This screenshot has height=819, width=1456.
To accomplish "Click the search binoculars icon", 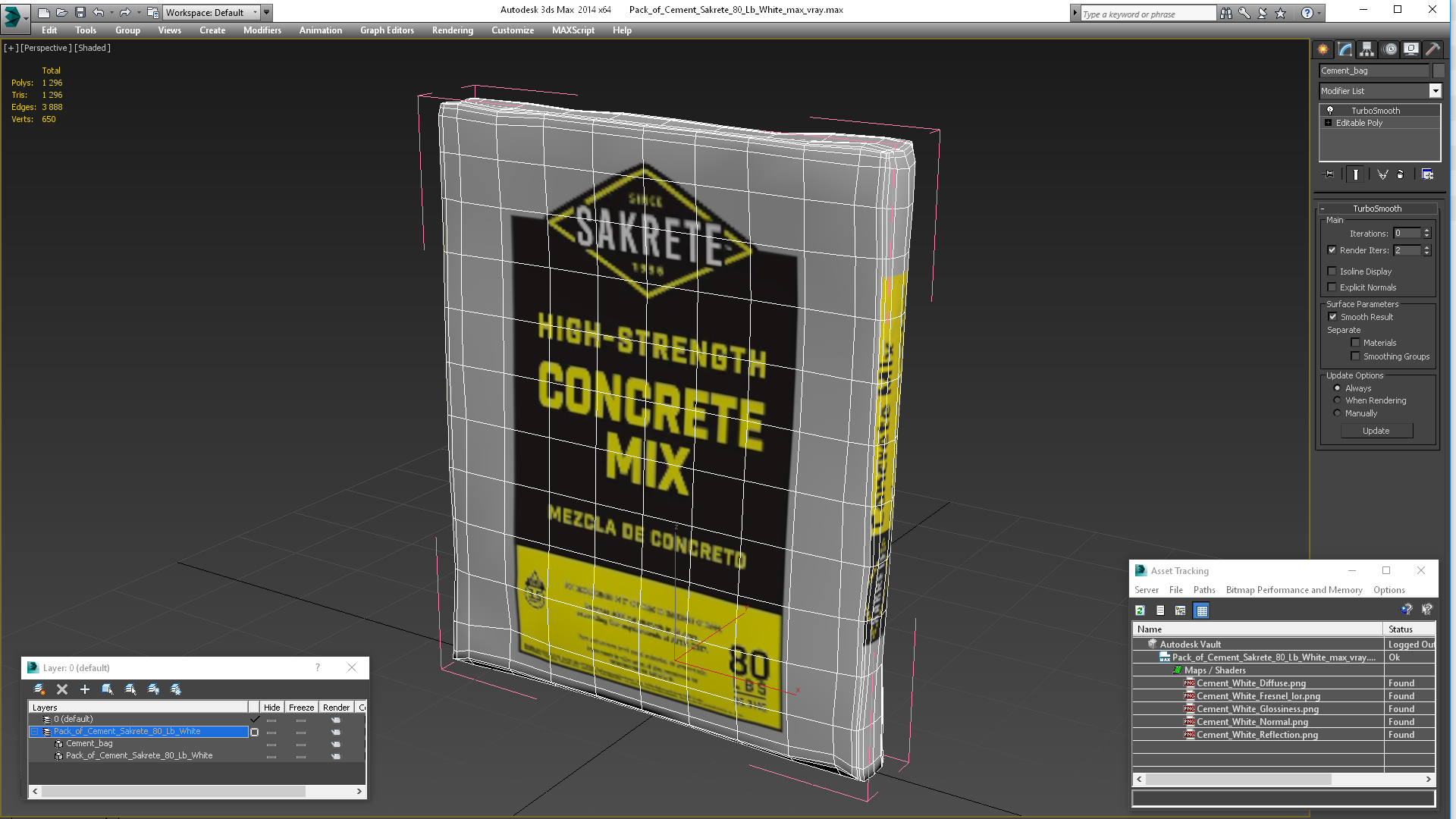I will pyautogui.click(x=1225, y=13).
